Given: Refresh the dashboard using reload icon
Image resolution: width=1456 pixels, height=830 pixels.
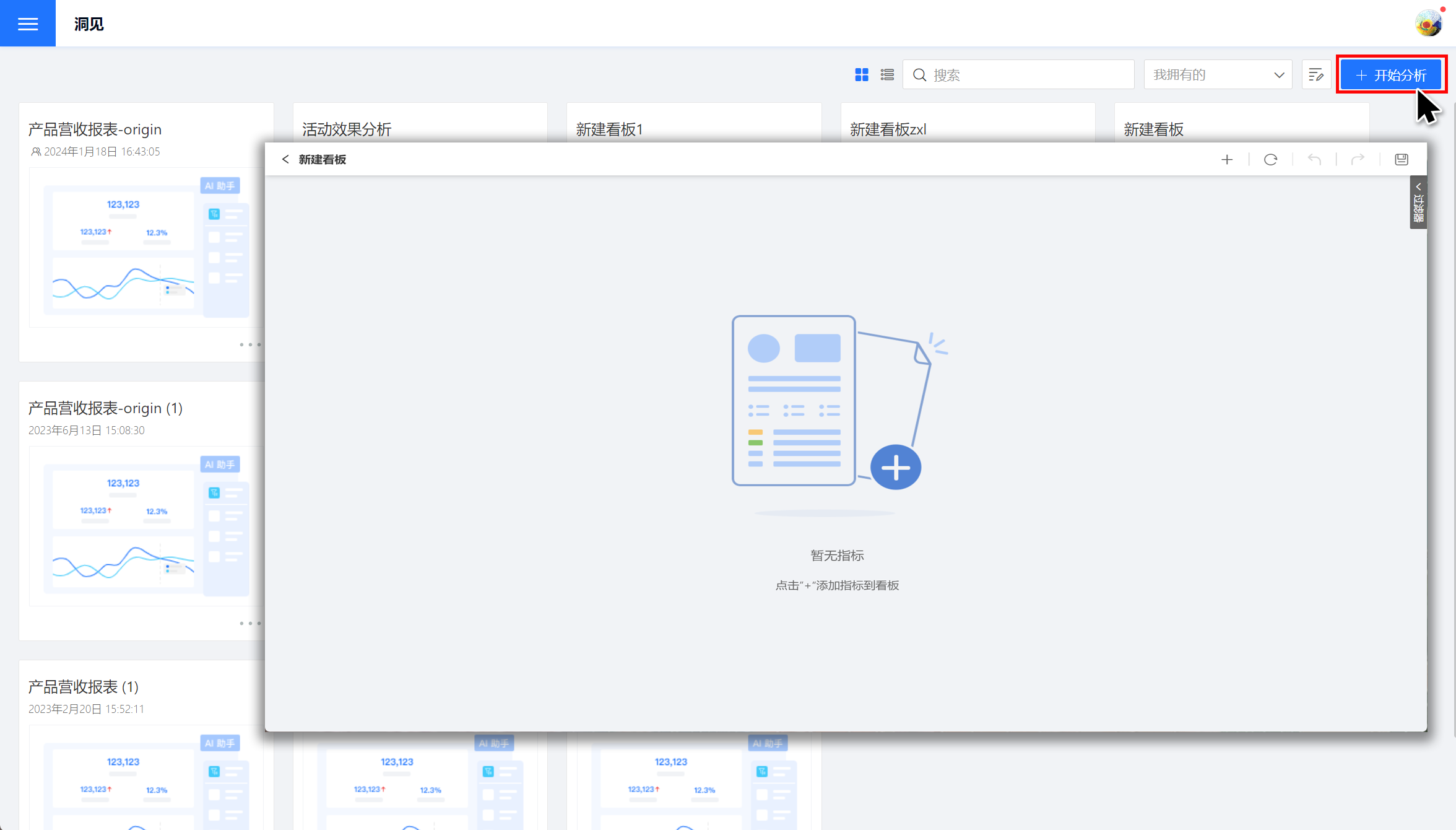Looking at the screenshot, I should [x=1270, y=160].
